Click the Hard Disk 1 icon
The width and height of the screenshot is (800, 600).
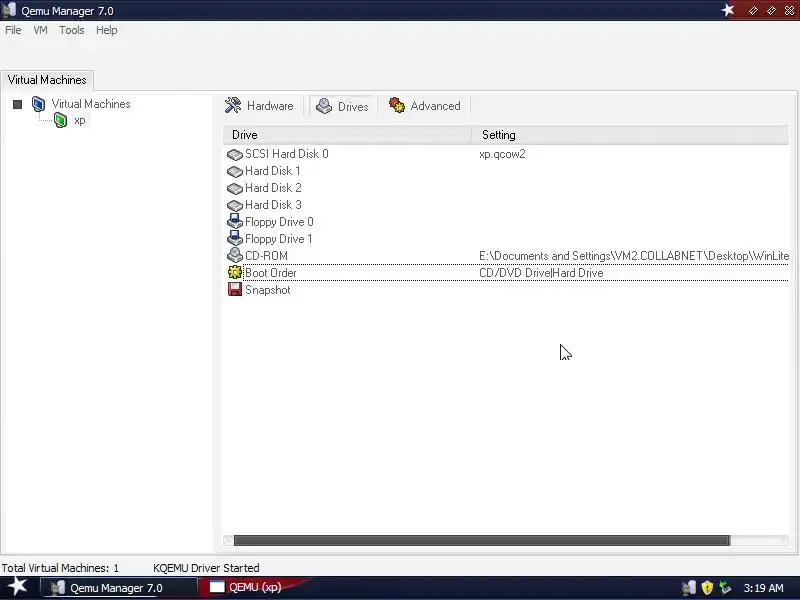coord(235,171)
